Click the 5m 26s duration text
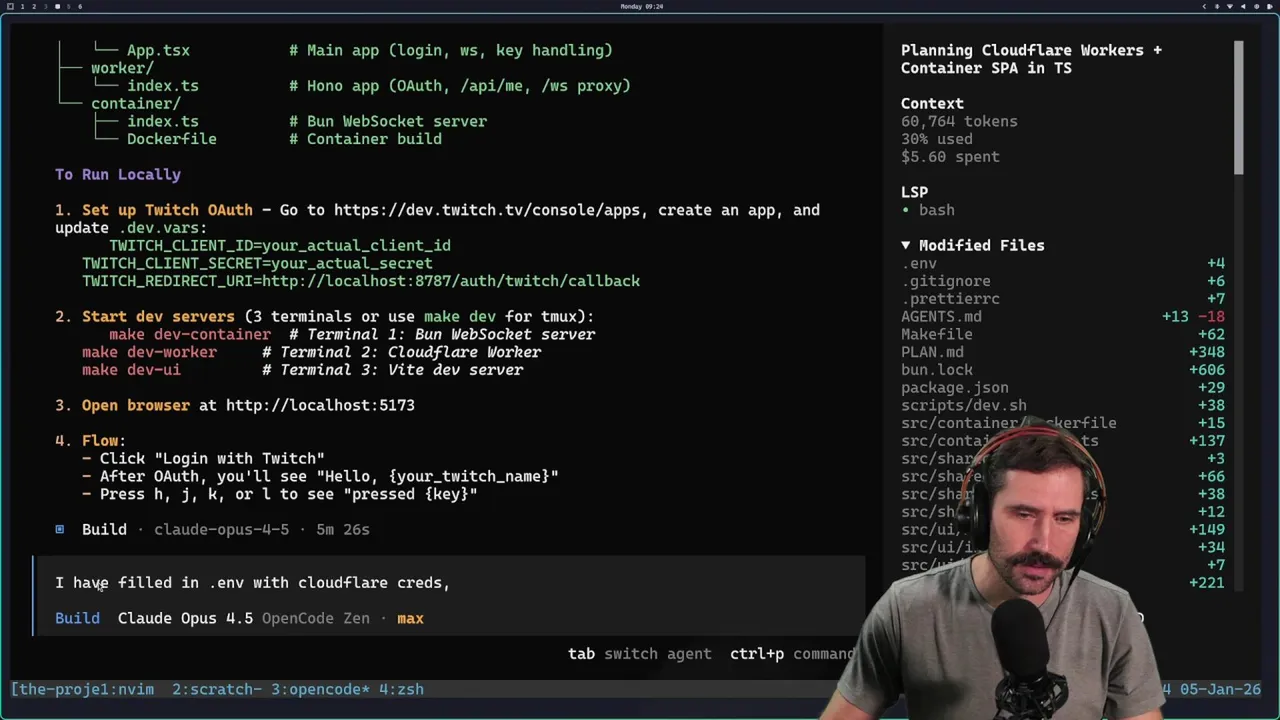 343,529
